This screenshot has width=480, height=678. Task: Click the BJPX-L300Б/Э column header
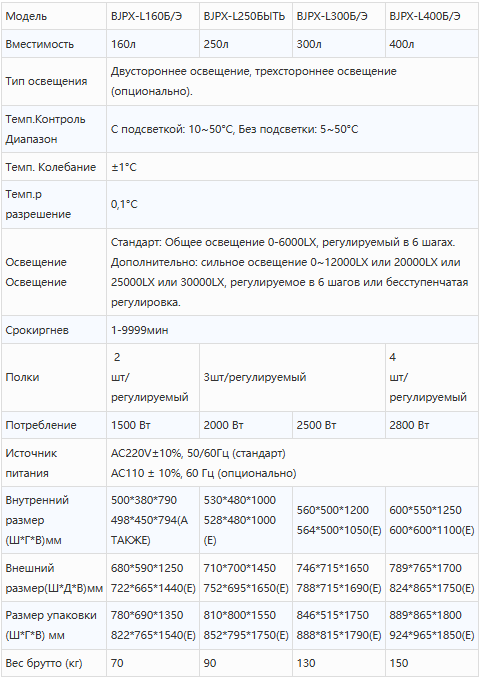coord(339,16)
